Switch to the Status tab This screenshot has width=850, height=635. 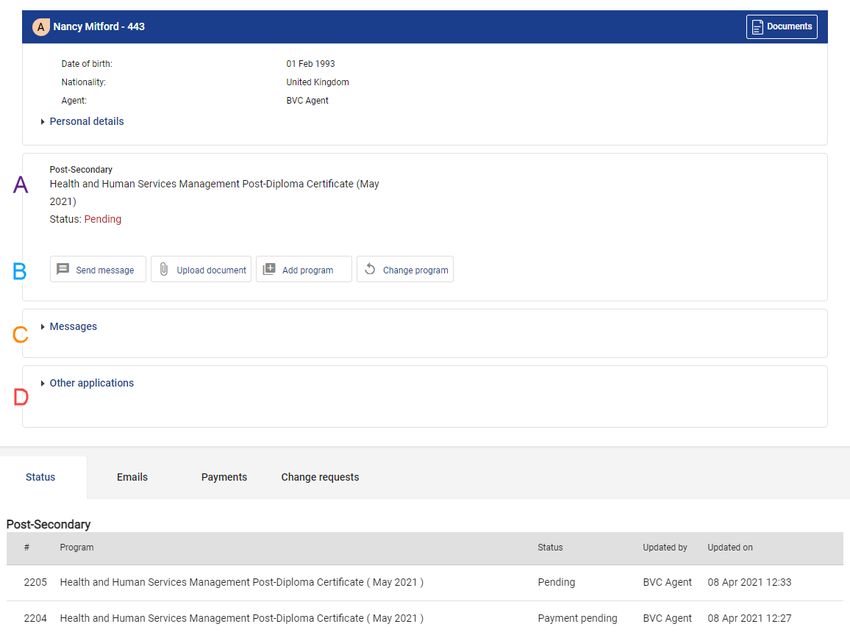tap(41, 477)
